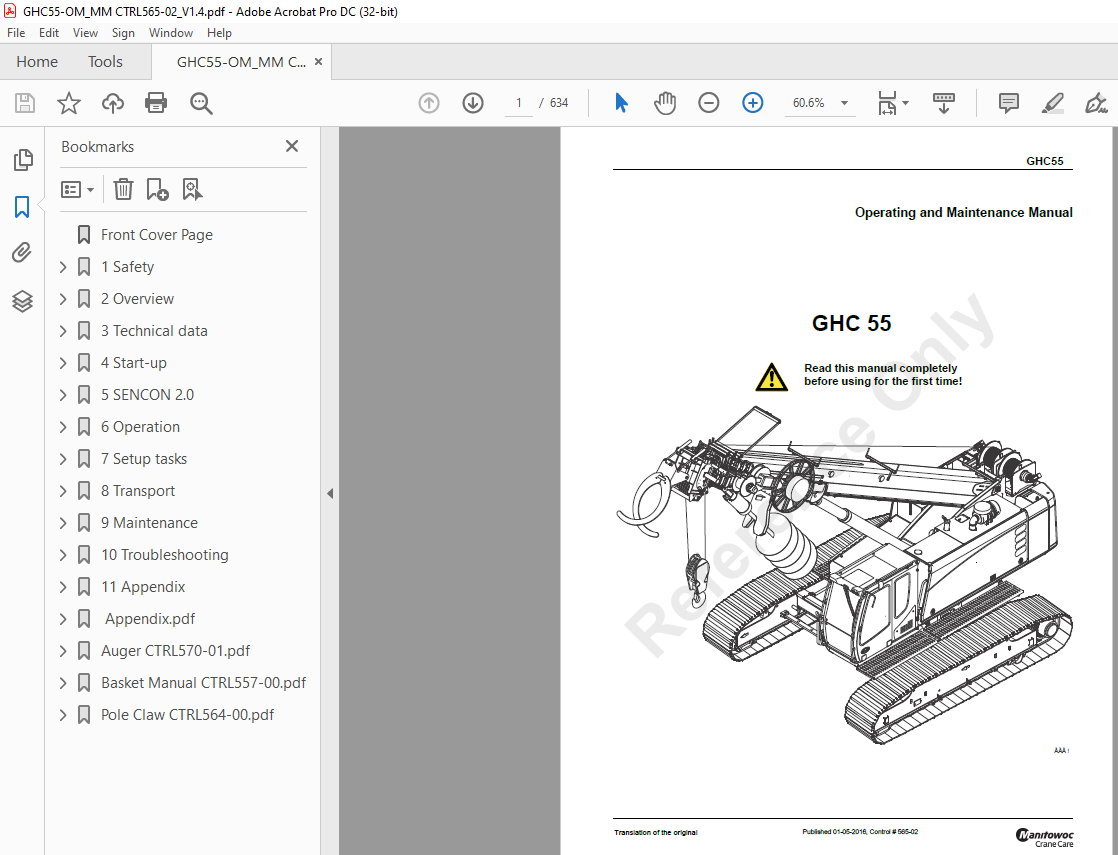Open the Sign menu
This screenshot has height=855, width=1118.
click(x=123, y=33)
